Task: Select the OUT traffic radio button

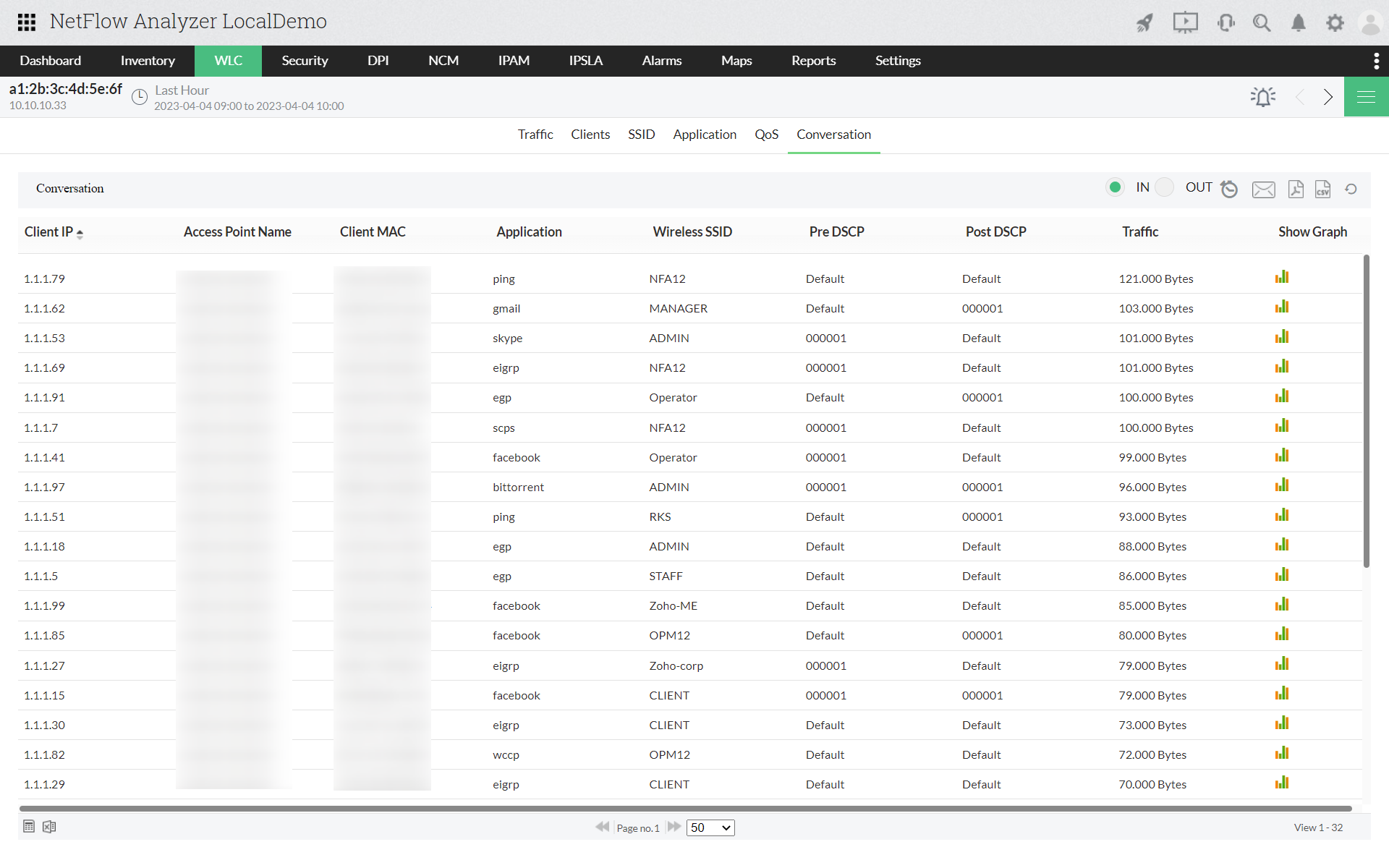Action: (x=1164, y=187)
